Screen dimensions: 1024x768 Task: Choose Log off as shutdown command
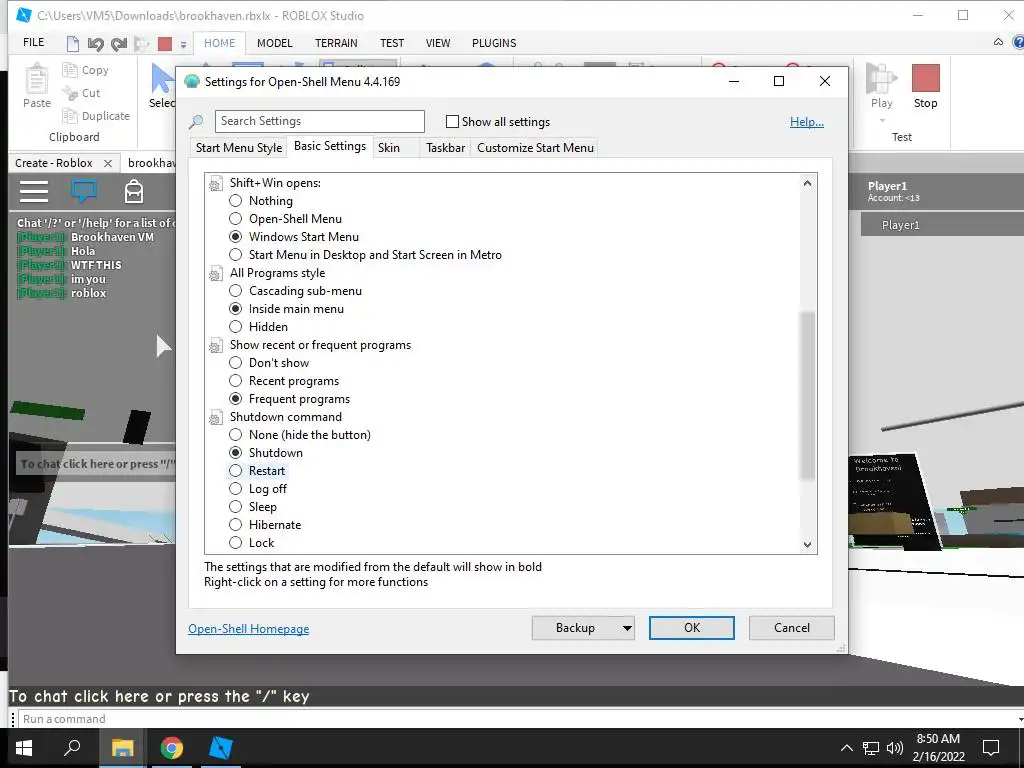236,488
